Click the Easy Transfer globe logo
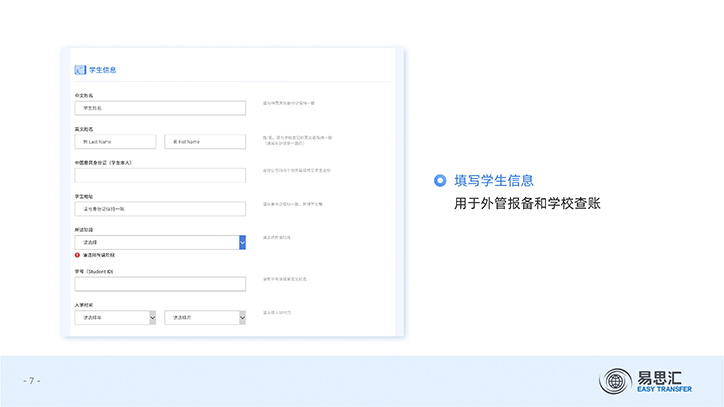Image resolution: width=724 pixels, height=407 pixels. pos(615,381)
